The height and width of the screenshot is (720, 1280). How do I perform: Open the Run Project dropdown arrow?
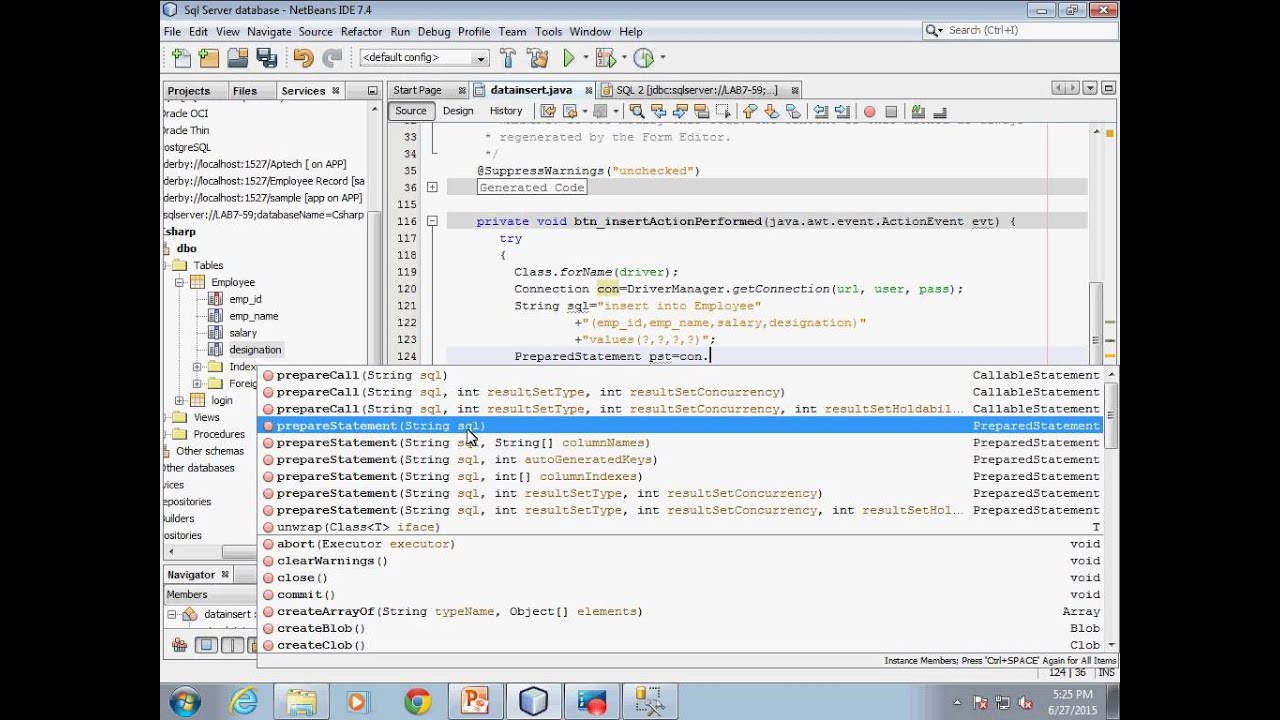[584, 58]
